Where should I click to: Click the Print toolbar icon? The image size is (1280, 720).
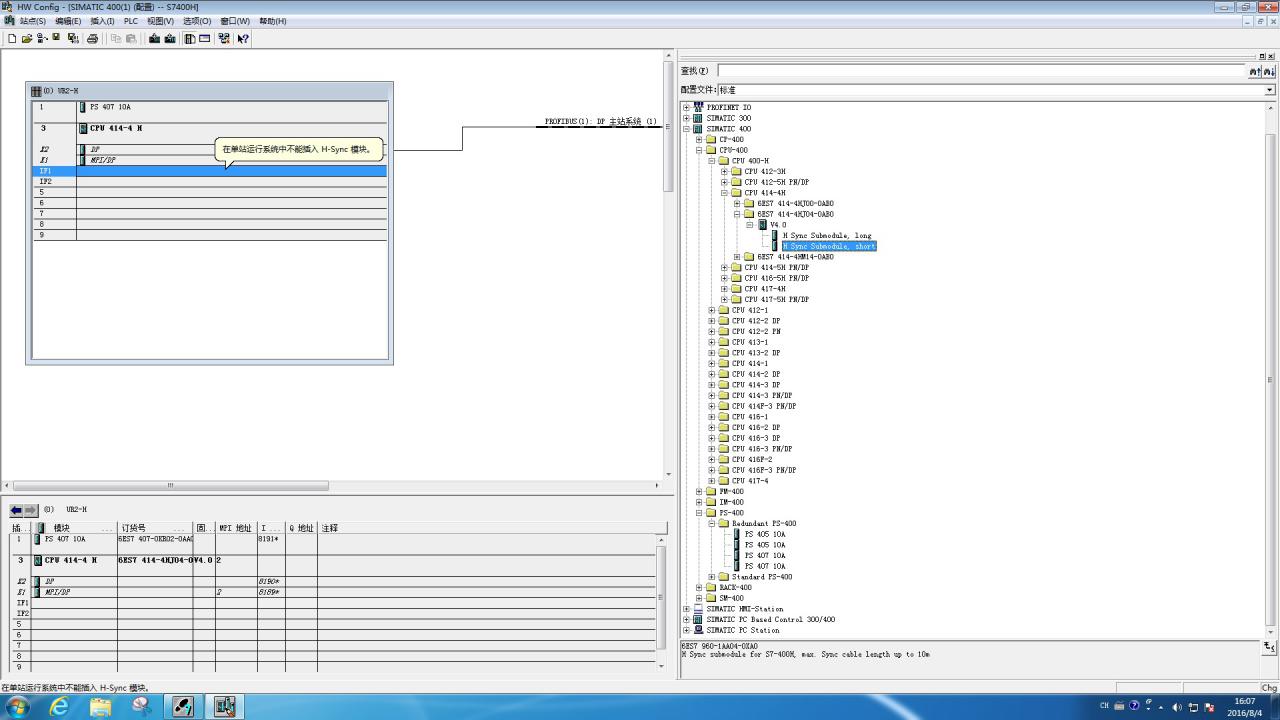93,39
